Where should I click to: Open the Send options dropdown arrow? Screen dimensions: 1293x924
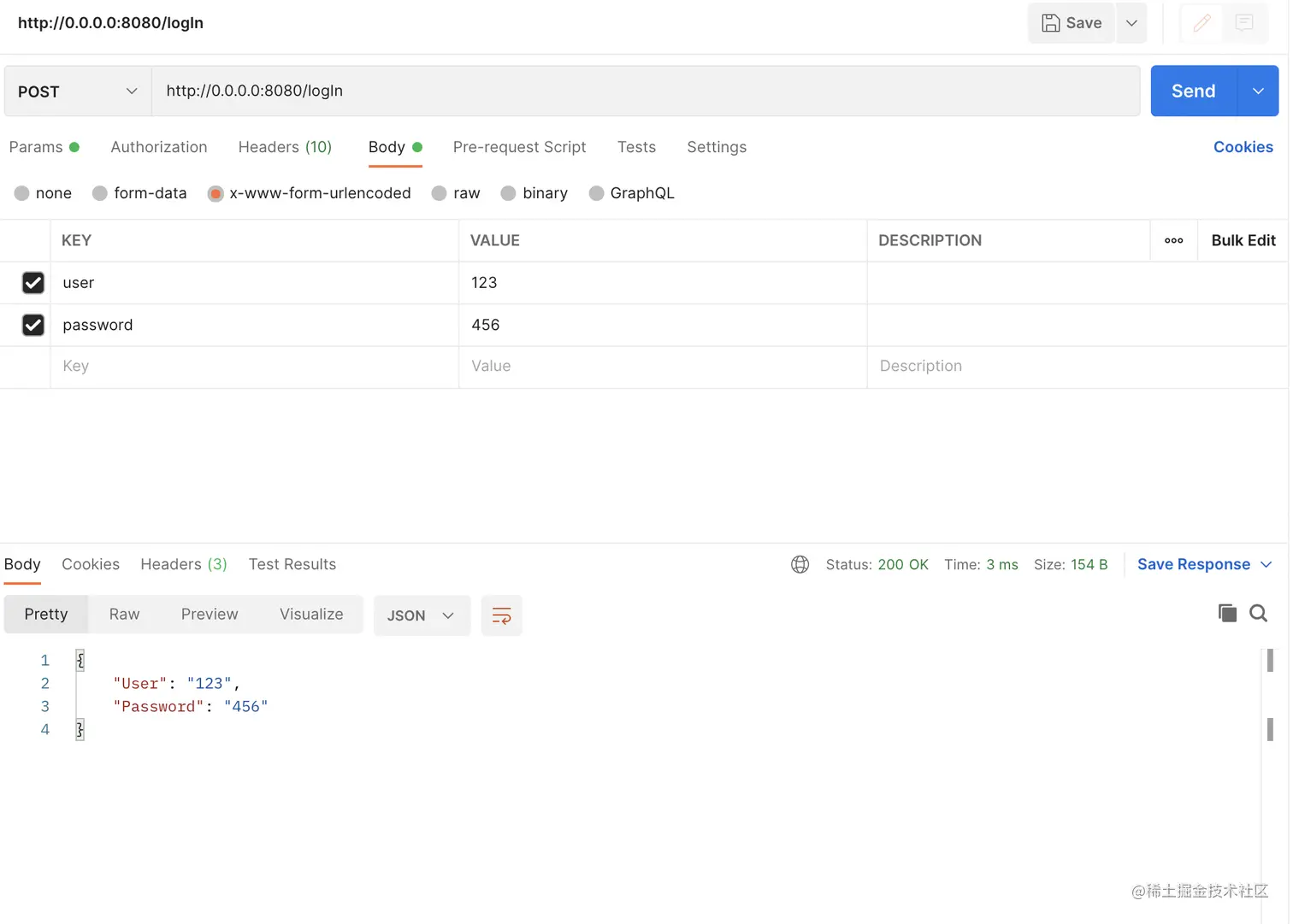click(1258, 91)
